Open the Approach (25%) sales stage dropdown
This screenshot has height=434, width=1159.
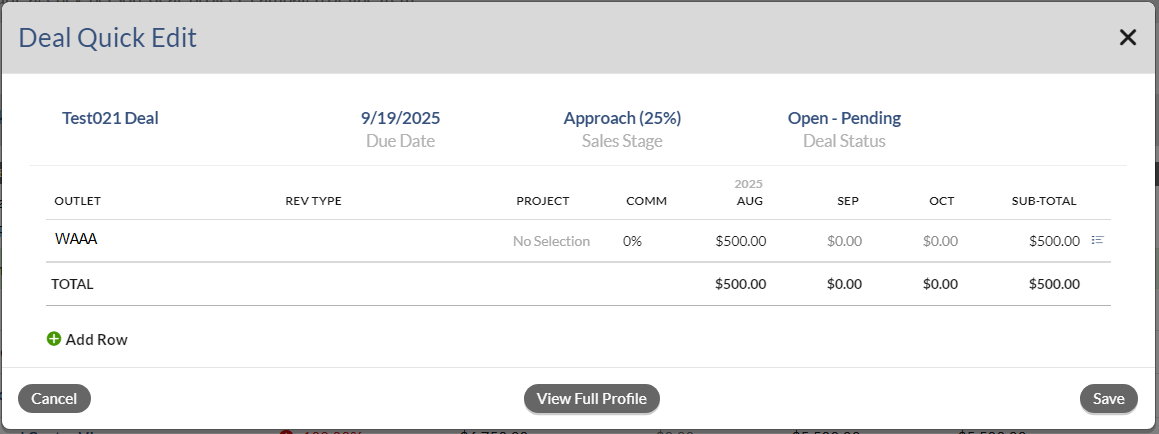[622, 118]
